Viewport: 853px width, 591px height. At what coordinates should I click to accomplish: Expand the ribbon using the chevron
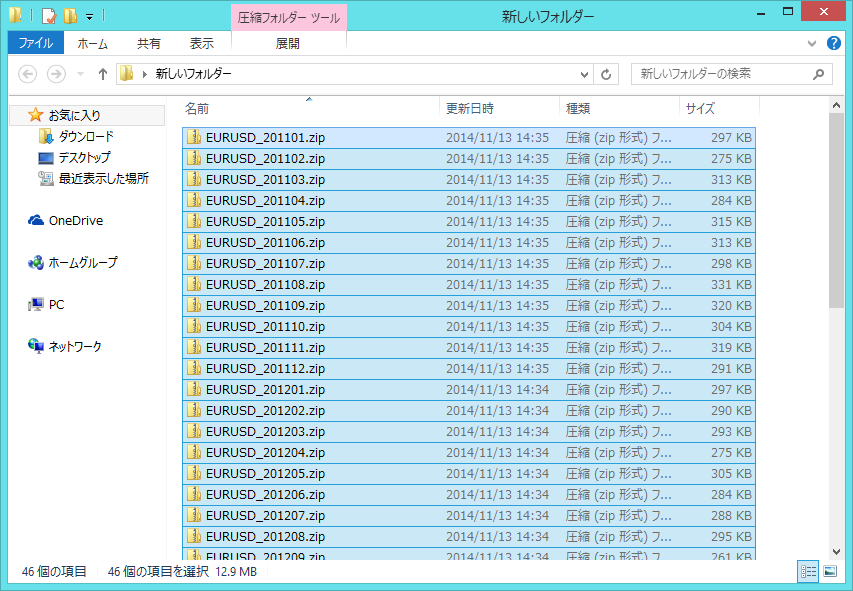tap(812, 44)
